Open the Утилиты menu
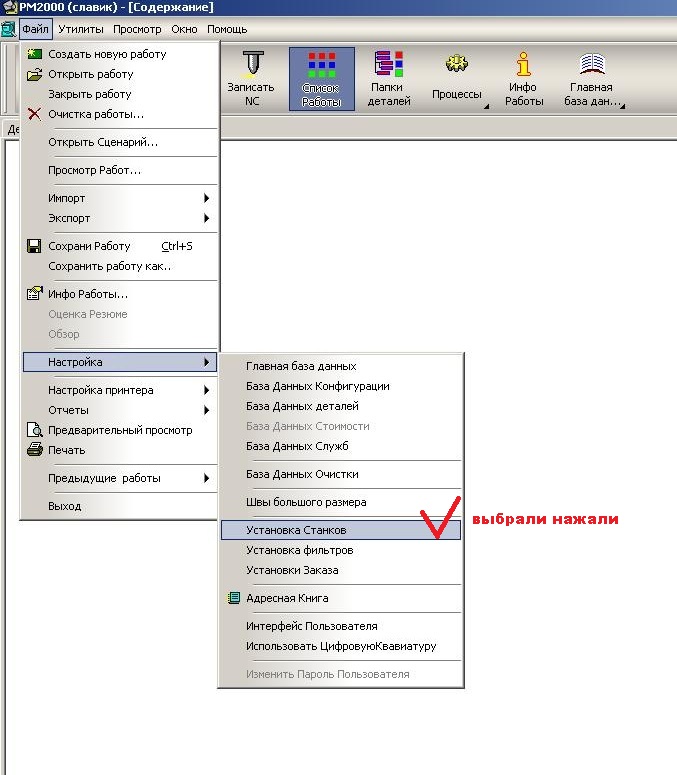The width and height of the screenshot is (677, 775). [81, 29]
